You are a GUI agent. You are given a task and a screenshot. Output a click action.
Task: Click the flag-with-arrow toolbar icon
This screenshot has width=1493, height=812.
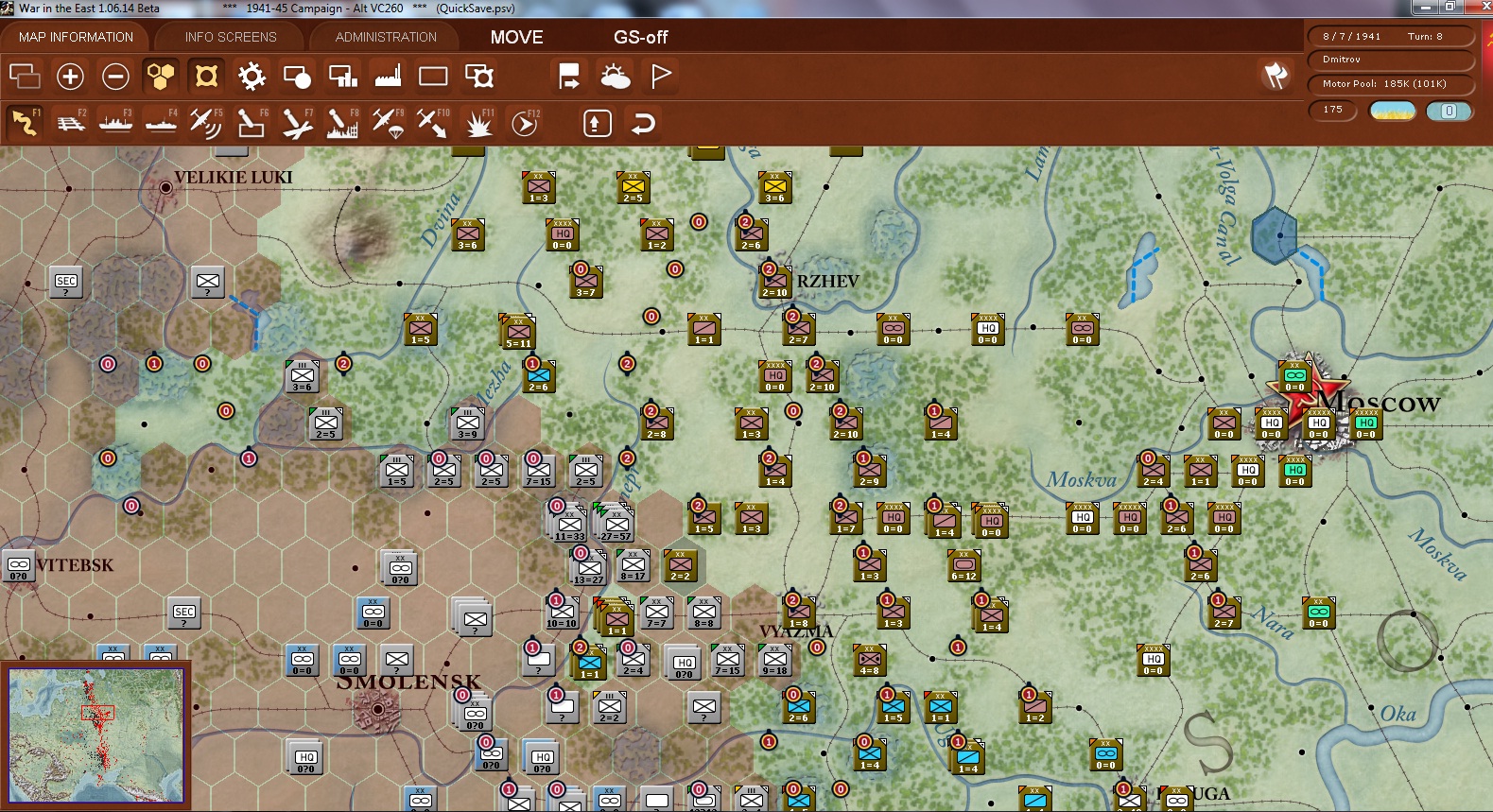tap(569, 76)
